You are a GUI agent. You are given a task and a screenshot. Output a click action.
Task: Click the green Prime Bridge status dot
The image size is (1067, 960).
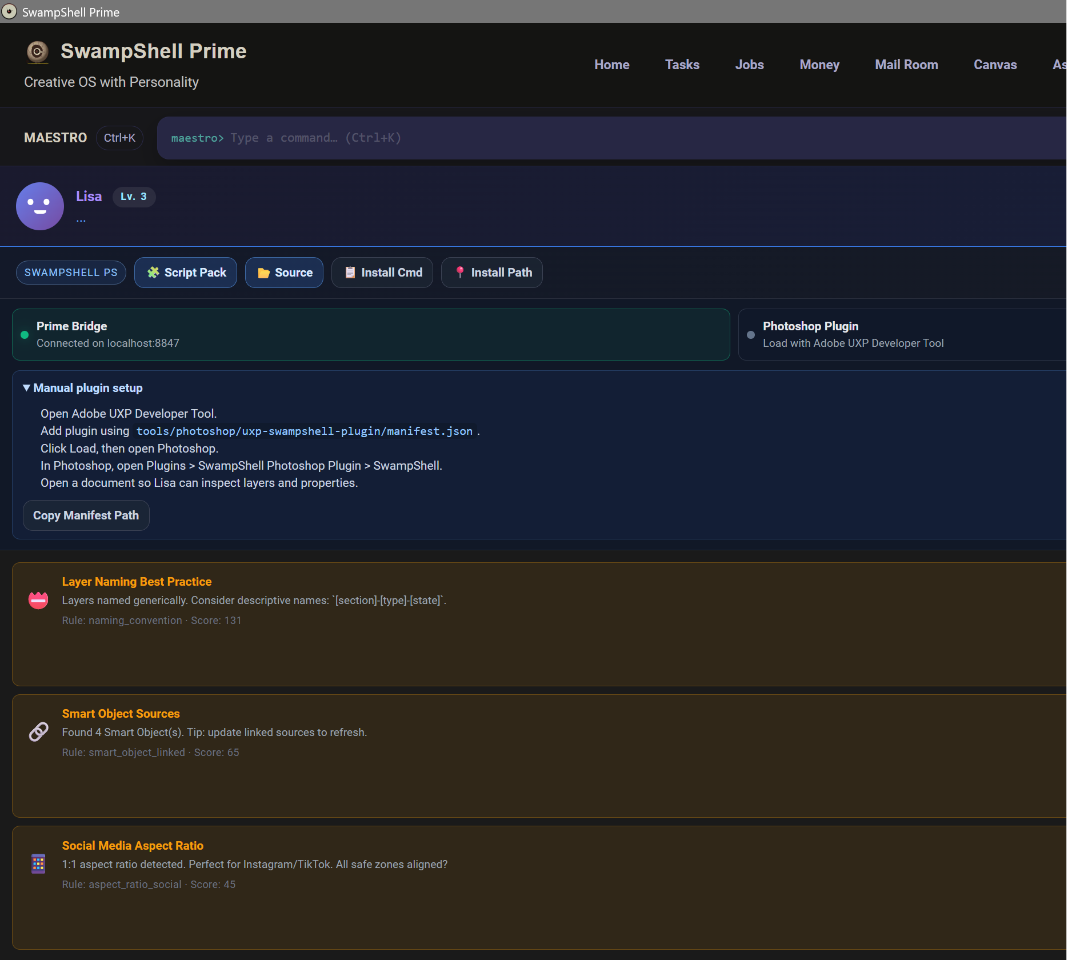pyautogui.click(x=25, y=335)
